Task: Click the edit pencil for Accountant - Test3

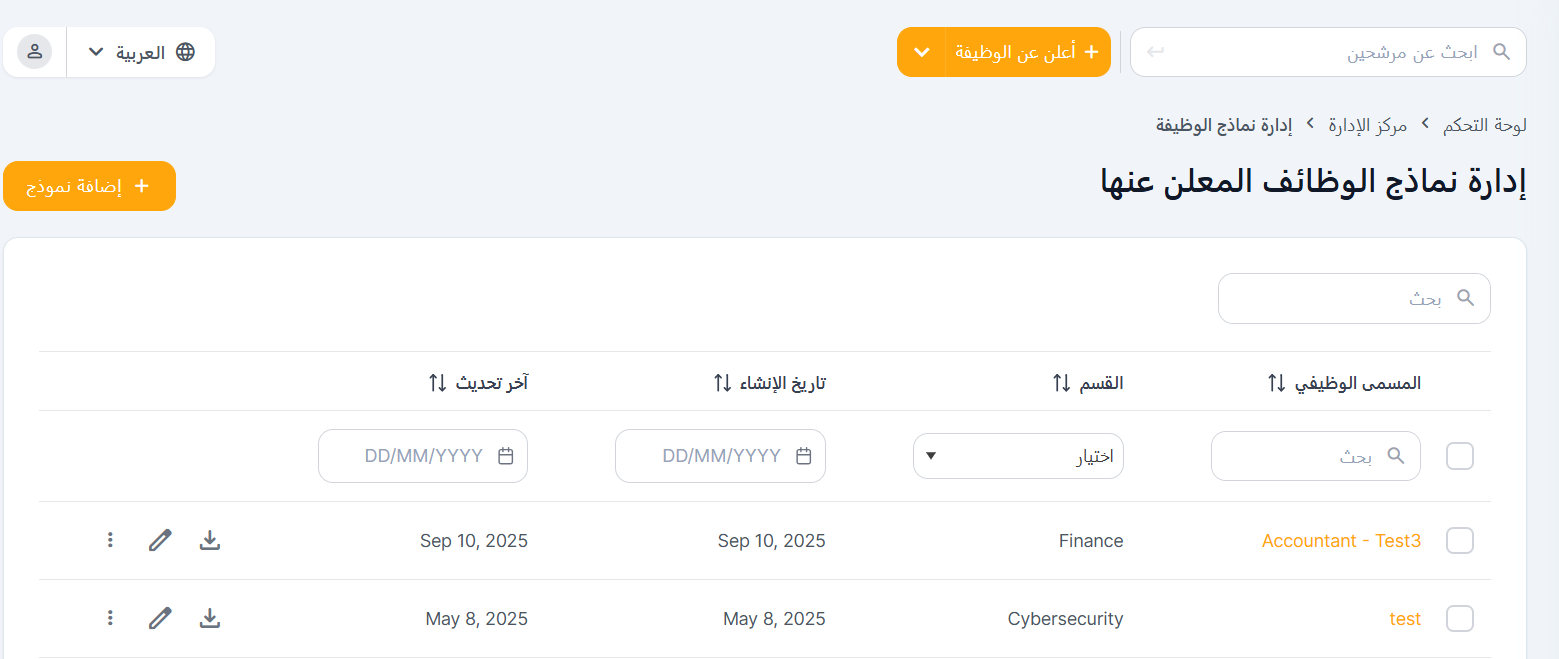Action: coord(160,541)
